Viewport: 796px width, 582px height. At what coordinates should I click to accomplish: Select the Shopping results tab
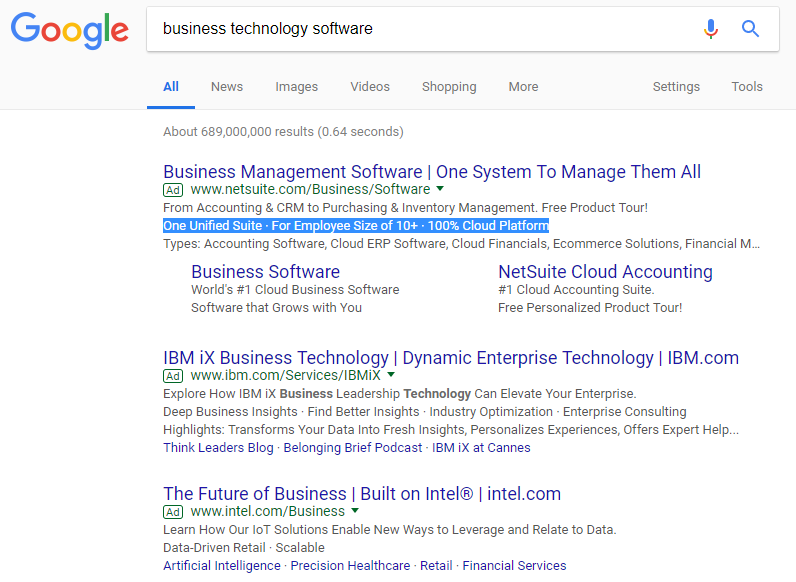449,87
